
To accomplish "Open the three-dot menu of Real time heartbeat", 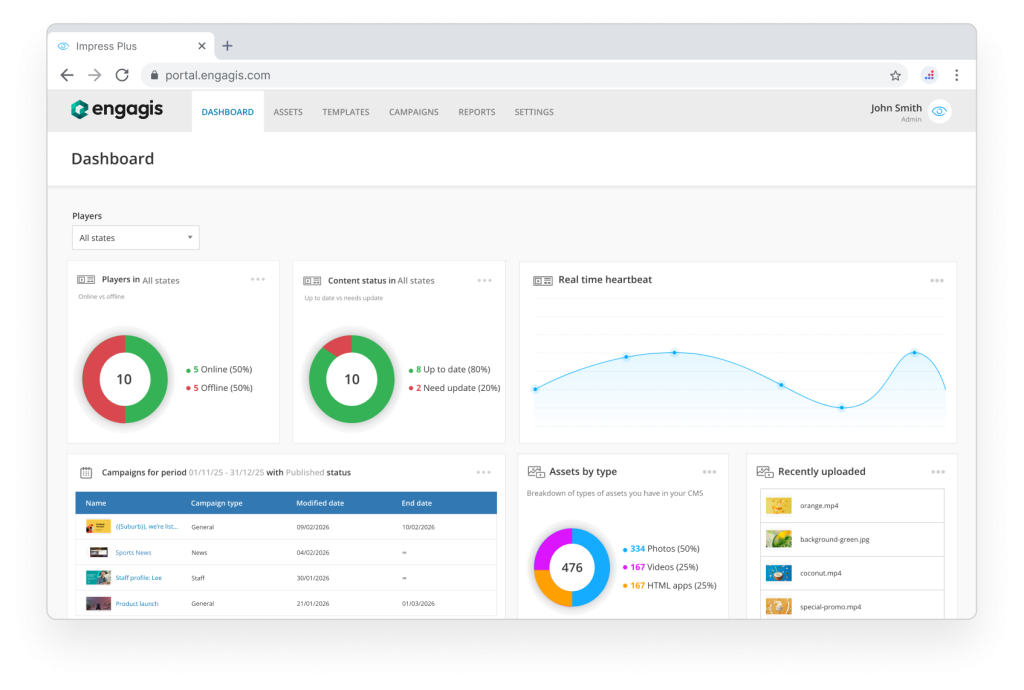I will coord(937,281).
